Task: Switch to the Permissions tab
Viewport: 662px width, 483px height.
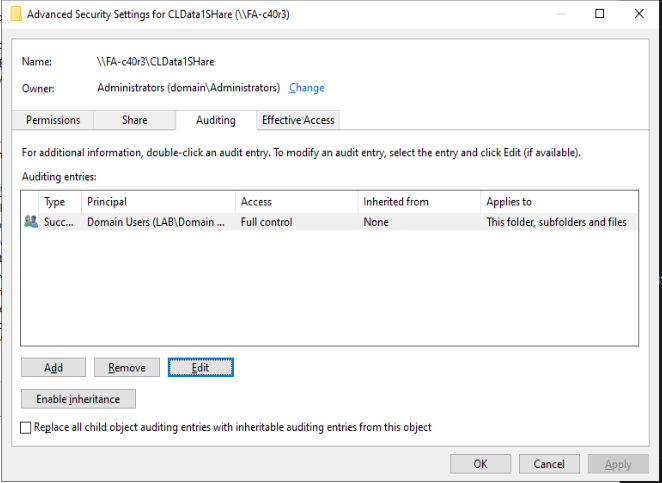Action: 53,120
